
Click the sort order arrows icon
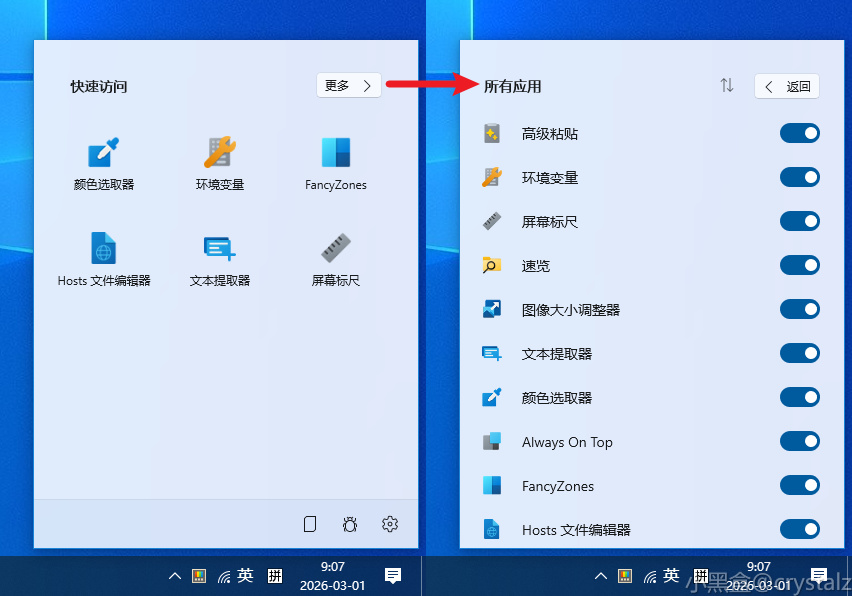(727, 86)
